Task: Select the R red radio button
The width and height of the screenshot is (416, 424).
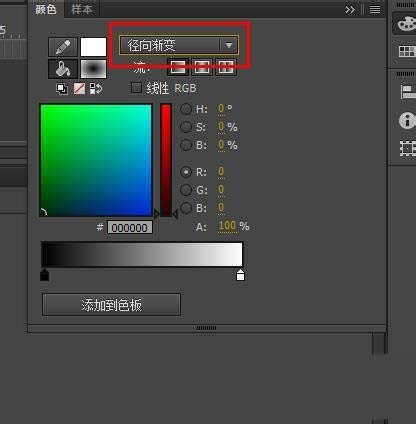Action: point(186,172)
